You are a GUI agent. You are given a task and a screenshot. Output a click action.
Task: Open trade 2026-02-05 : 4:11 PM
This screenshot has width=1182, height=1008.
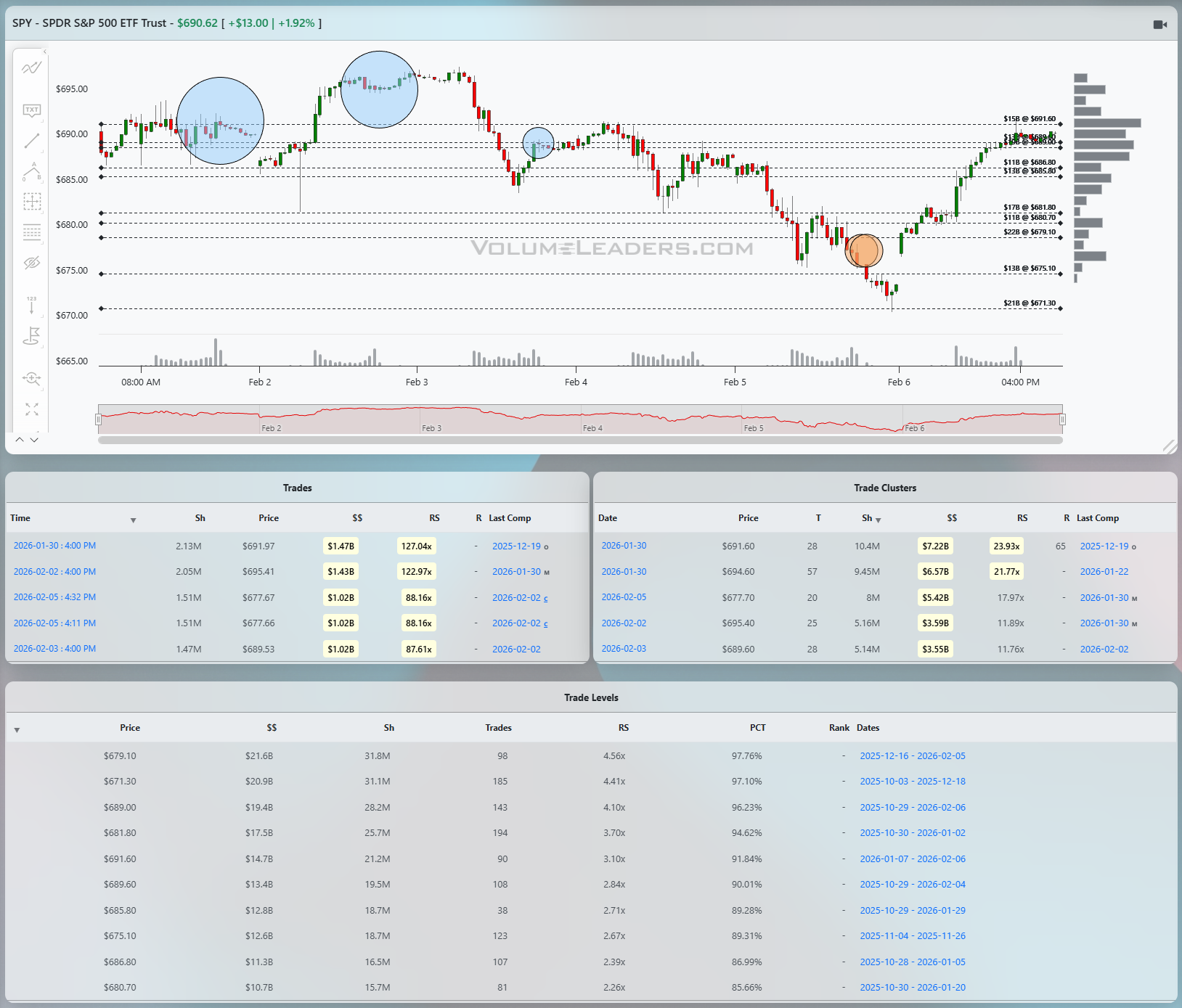(54, 623)
